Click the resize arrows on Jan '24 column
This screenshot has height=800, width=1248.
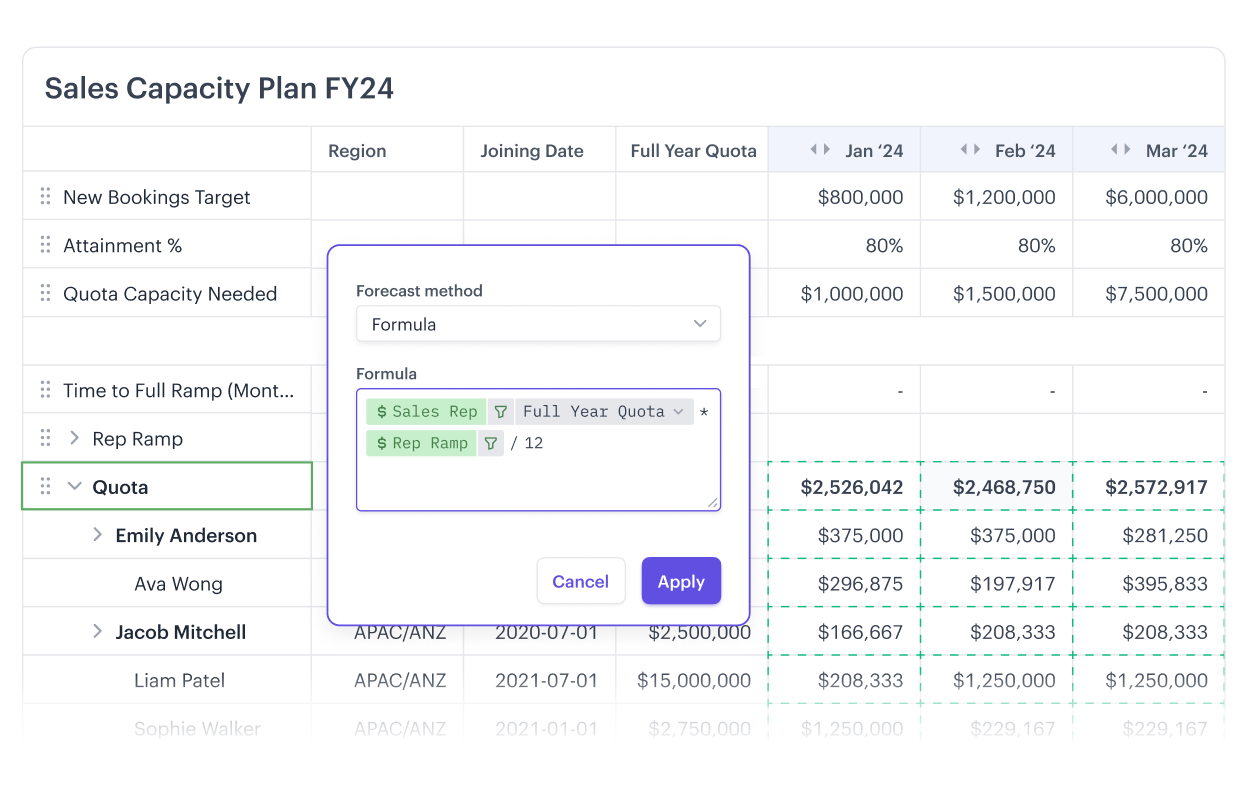click(x=820, y=150)
